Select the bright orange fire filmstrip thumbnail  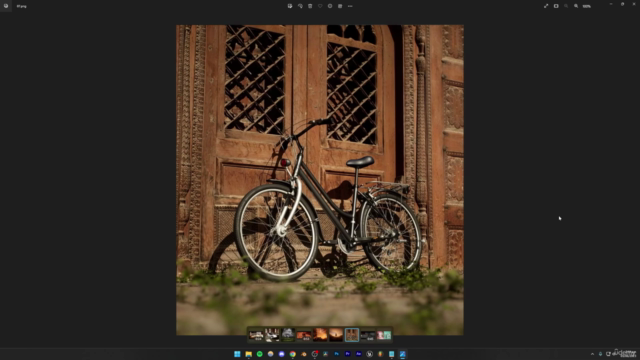click(x=320, y=335)
